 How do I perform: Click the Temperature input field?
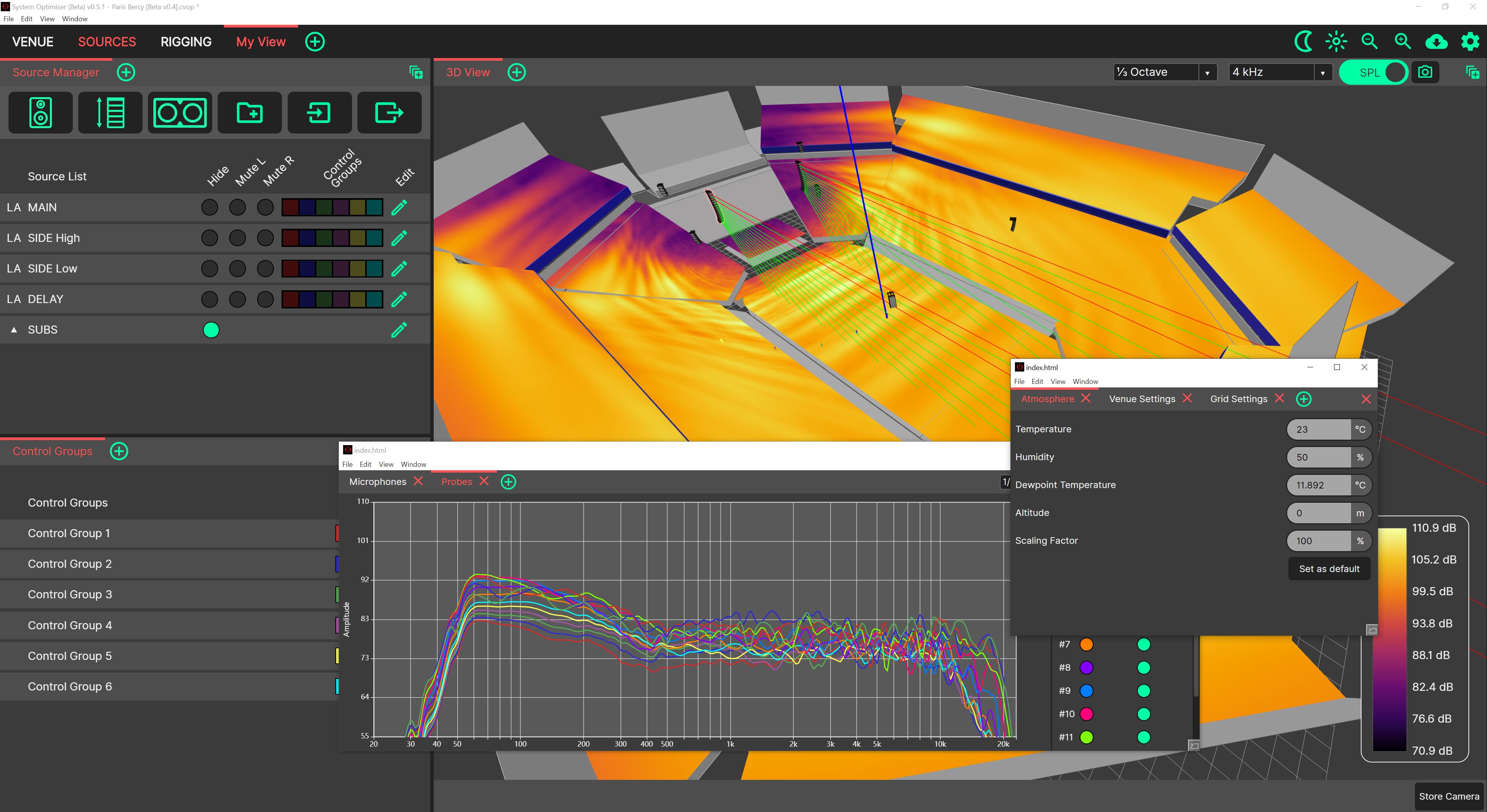[x=1319, y=429]
